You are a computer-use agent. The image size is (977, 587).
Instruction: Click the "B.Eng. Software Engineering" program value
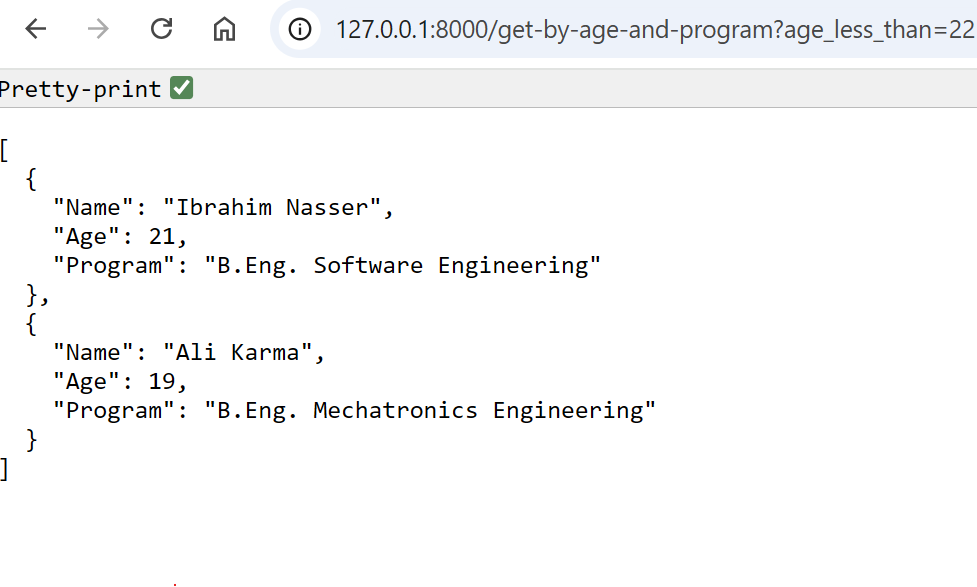[x=403, y=266]
